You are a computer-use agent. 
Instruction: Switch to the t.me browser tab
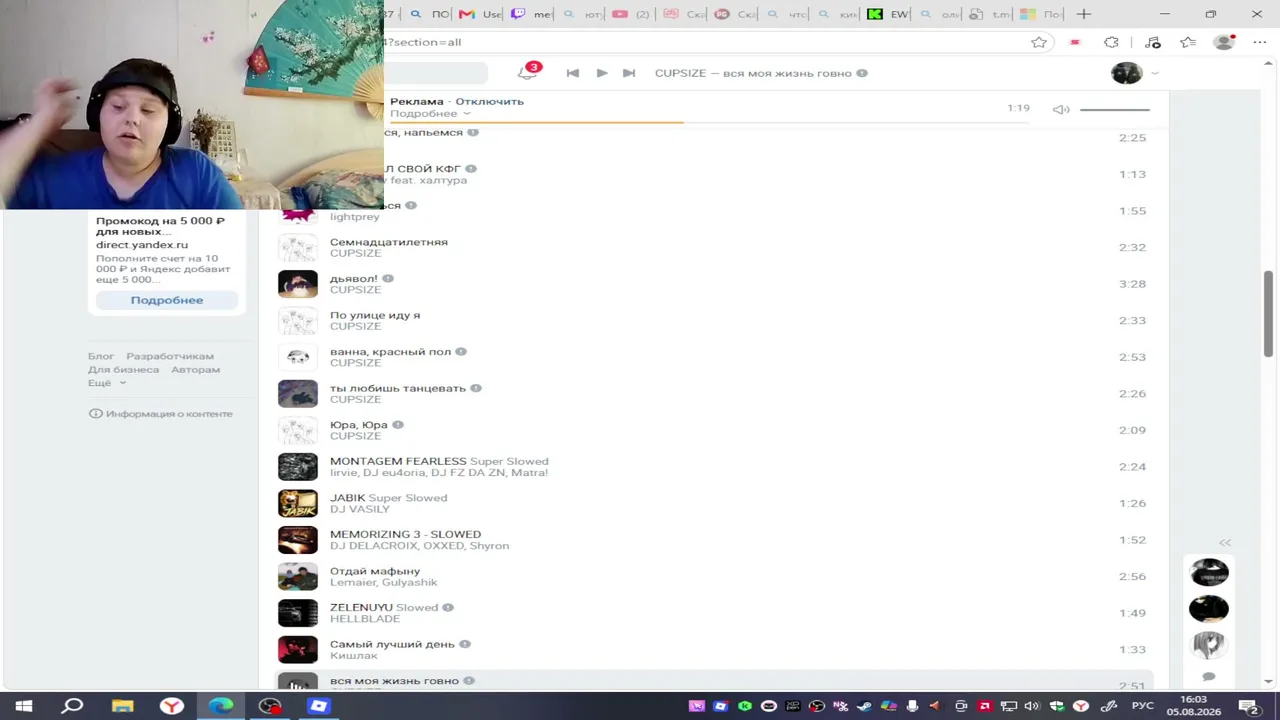pyautogui.click(x=989, y=14)
